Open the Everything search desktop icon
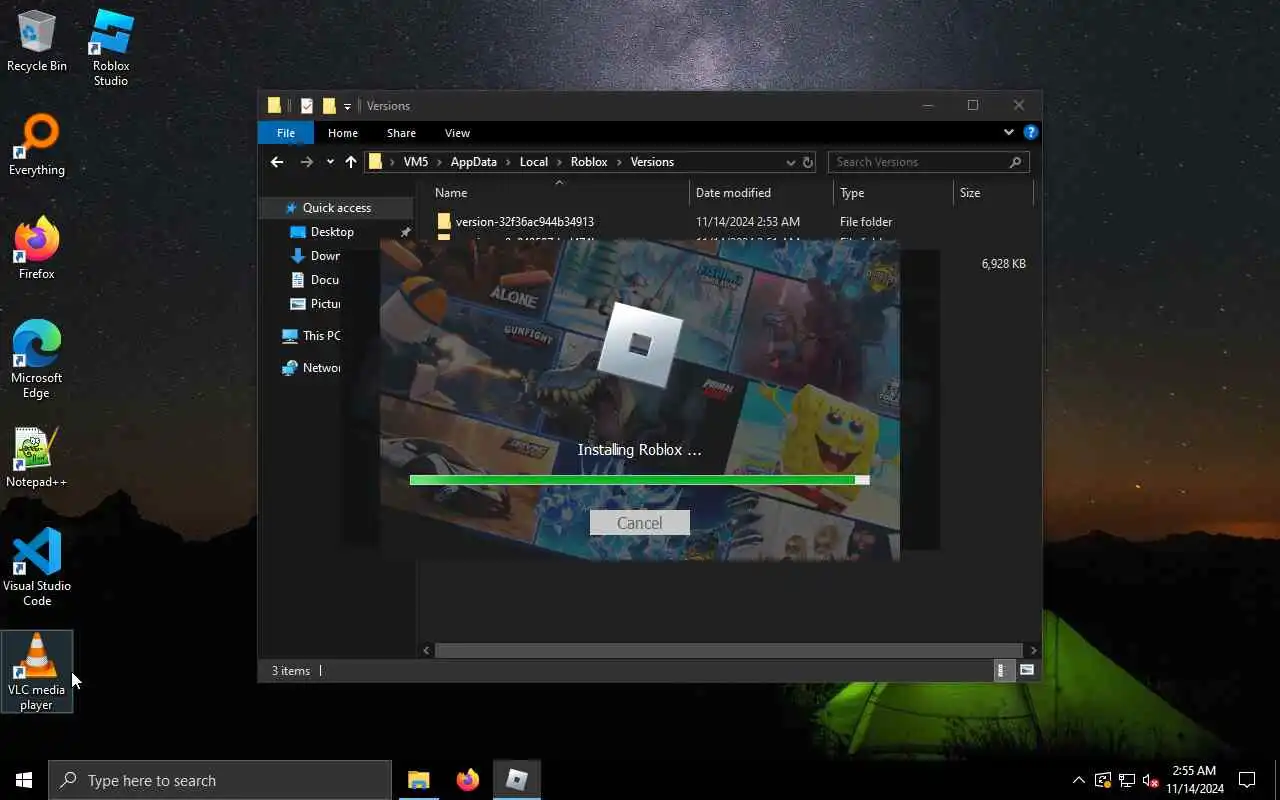This screenshot has height=800, width=1280. tap(37, 146)
